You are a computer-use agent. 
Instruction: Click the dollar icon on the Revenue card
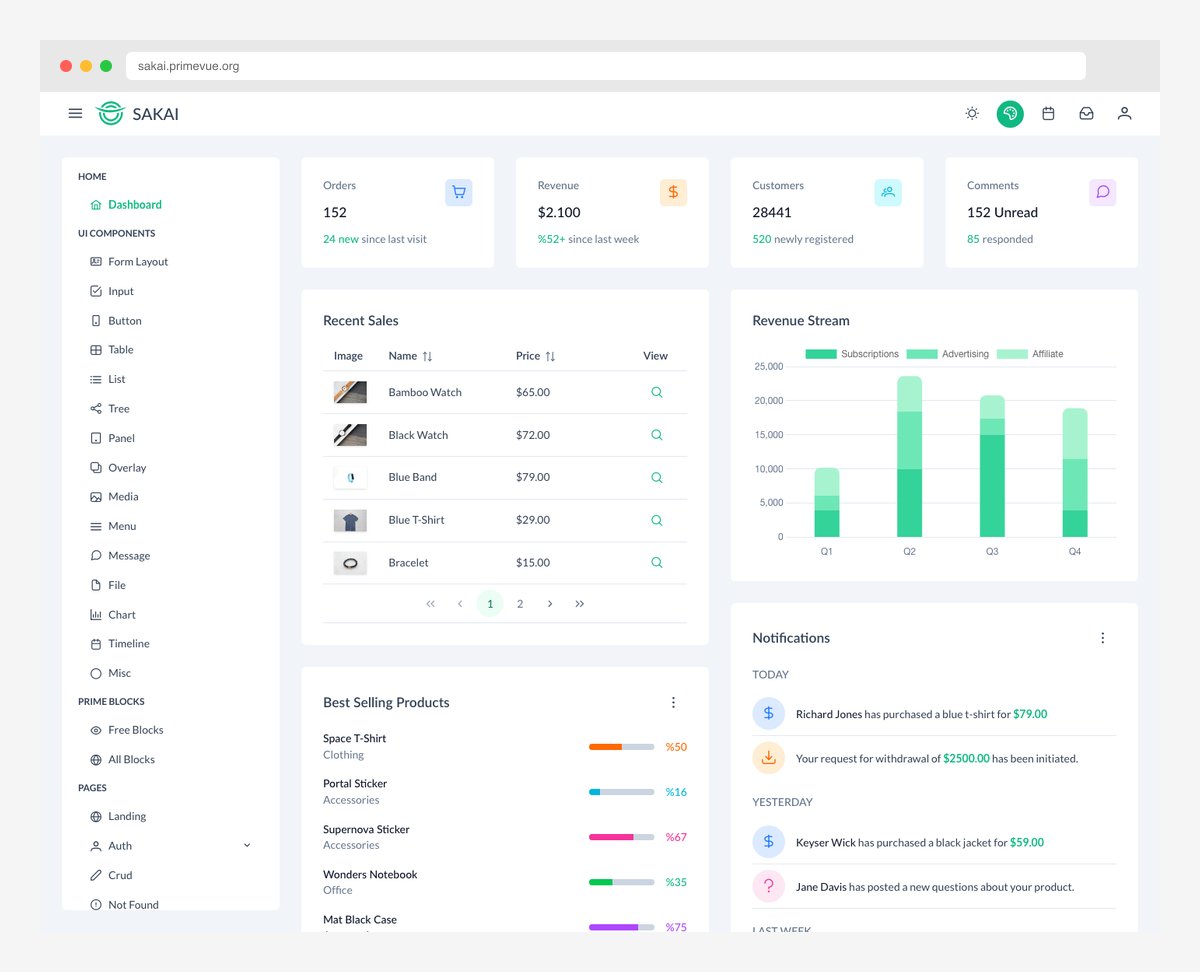click(672, 192)
